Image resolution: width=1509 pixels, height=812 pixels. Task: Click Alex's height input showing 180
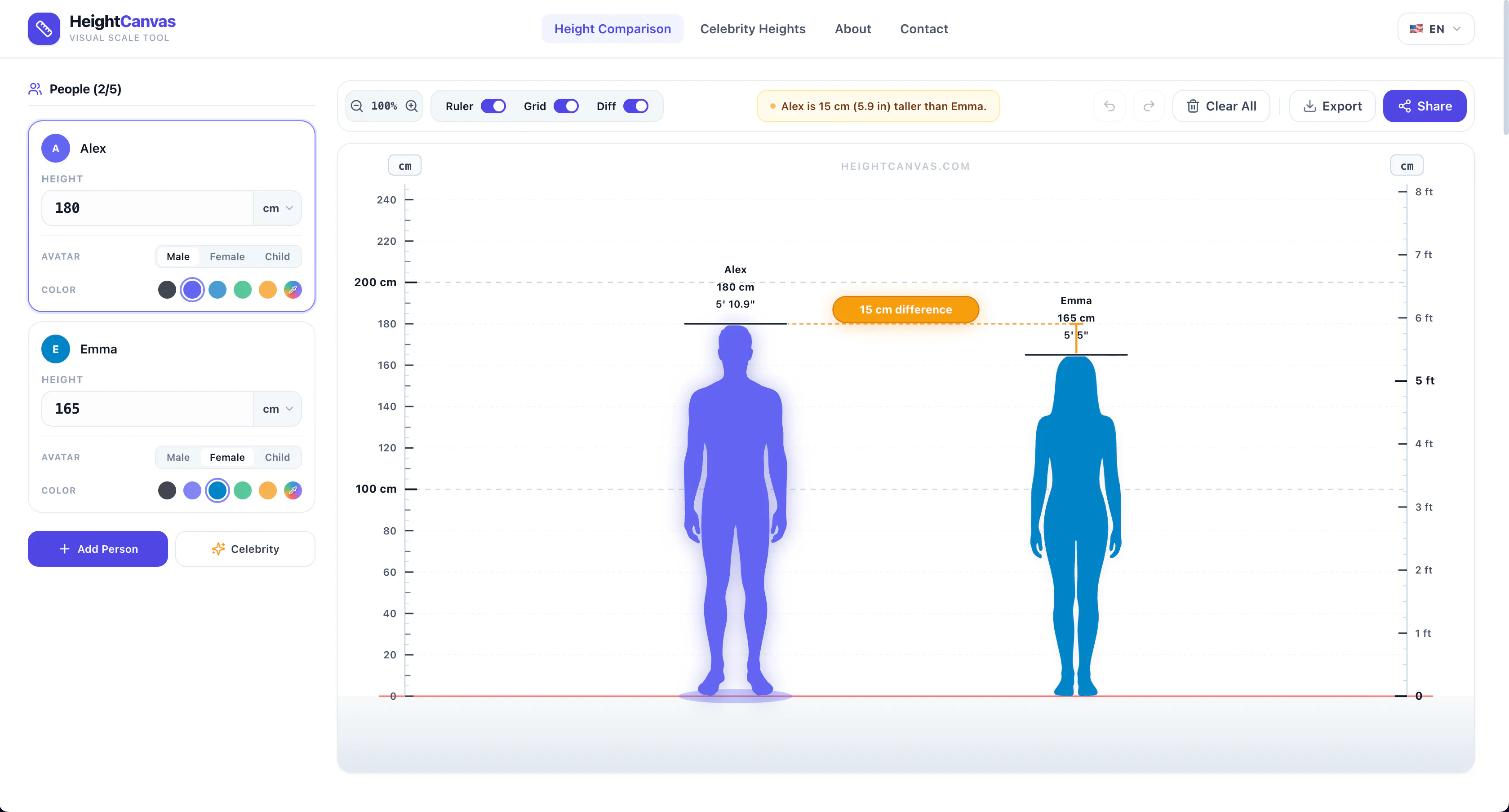[147, 208]
